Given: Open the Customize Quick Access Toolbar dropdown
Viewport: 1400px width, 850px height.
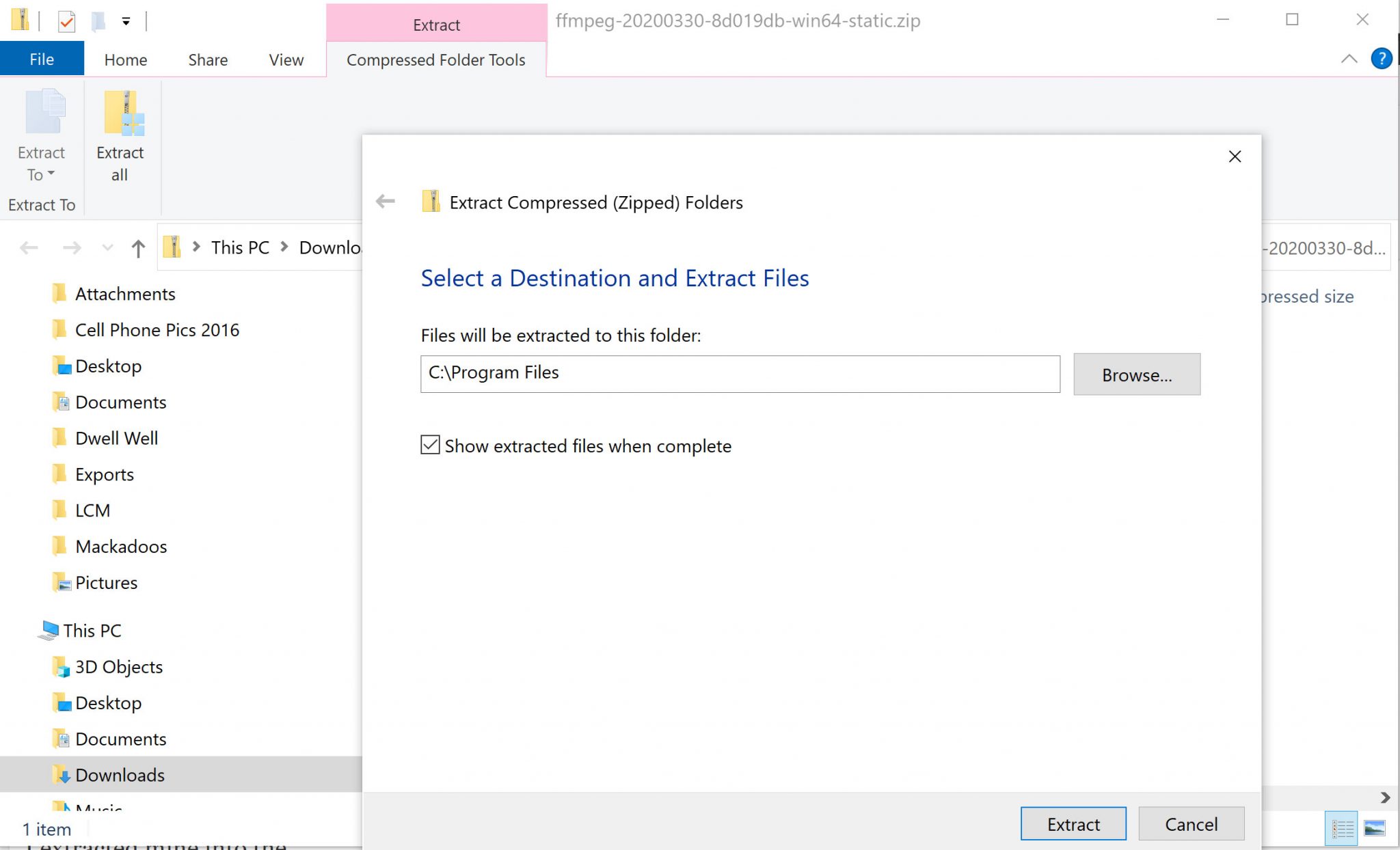Looking at the screenshot, I should point(126,21).
